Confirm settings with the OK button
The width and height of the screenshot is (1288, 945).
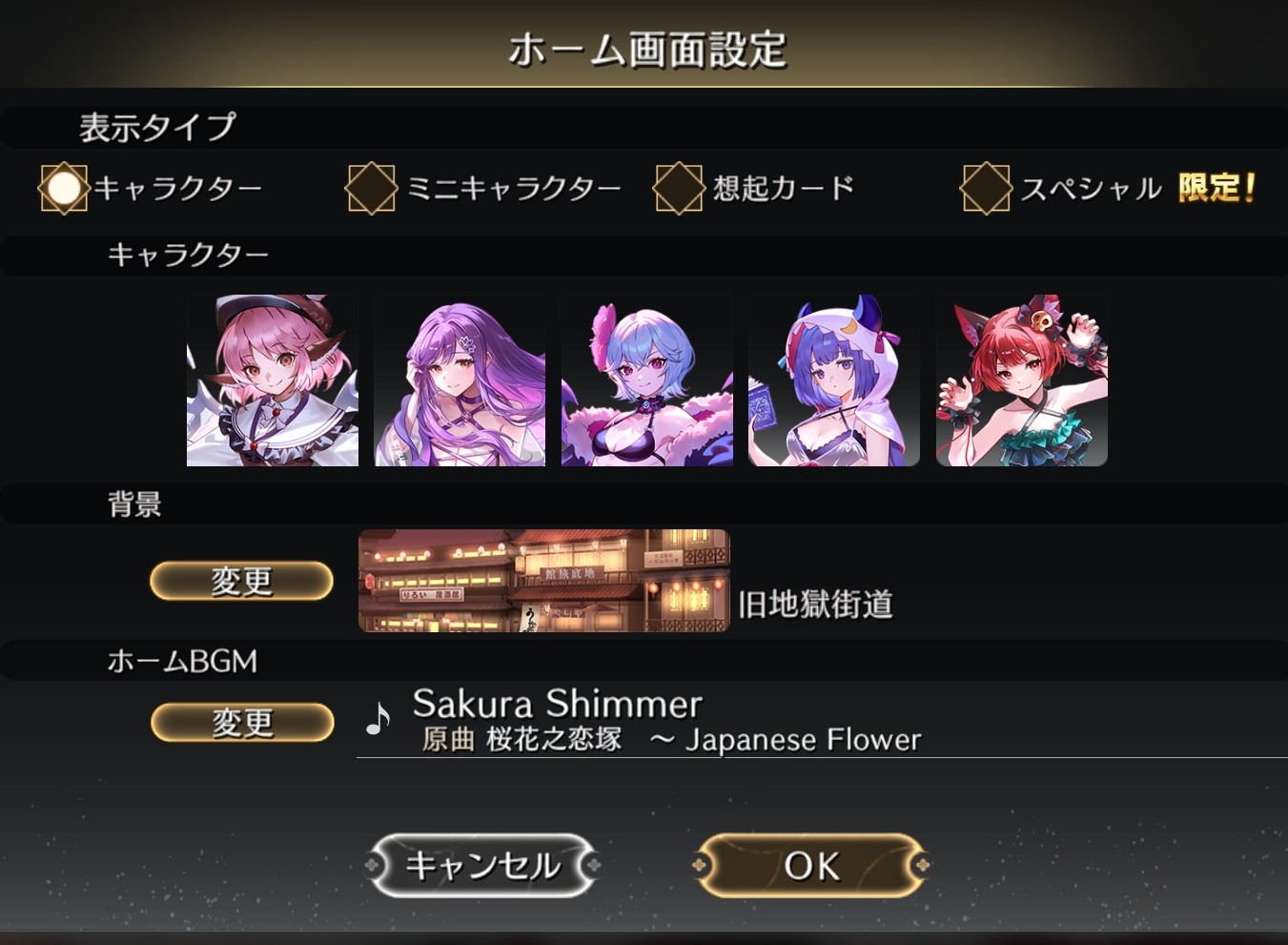(x=811, y=865)
